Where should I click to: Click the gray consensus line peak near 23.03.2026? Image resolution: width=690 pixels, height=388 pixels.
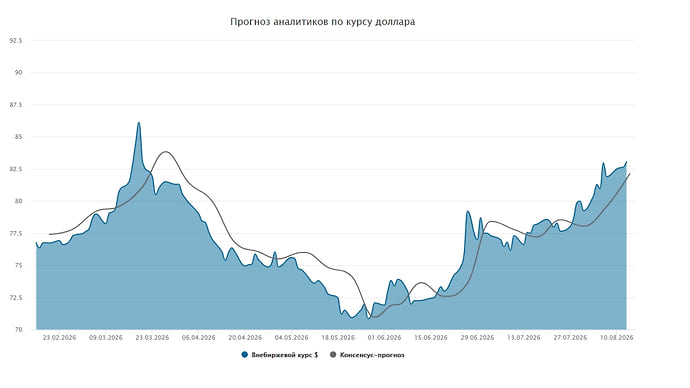pos(165,152)
